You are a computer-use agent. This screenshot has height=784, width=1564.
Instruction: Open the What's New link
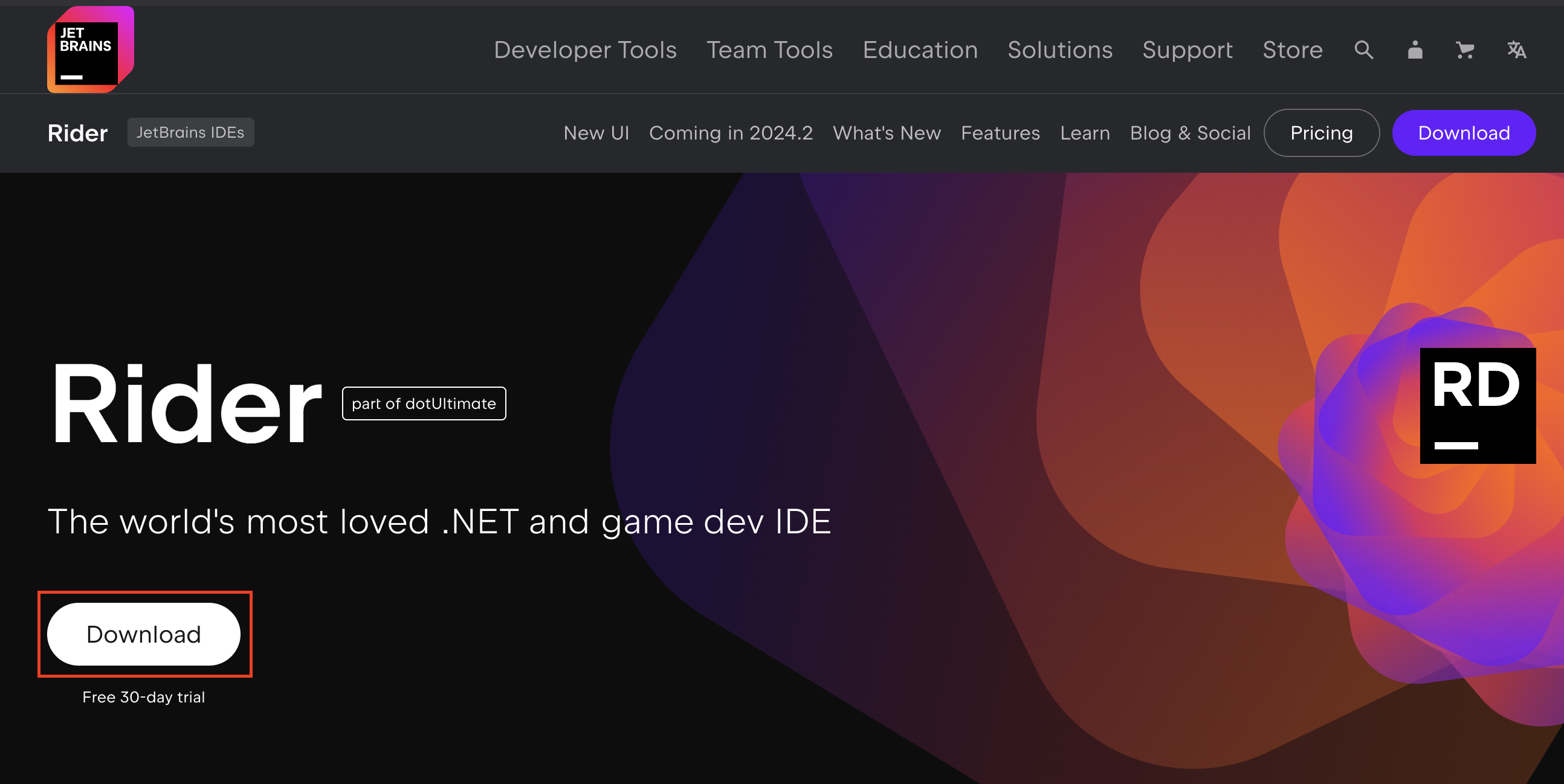[887, 133]
